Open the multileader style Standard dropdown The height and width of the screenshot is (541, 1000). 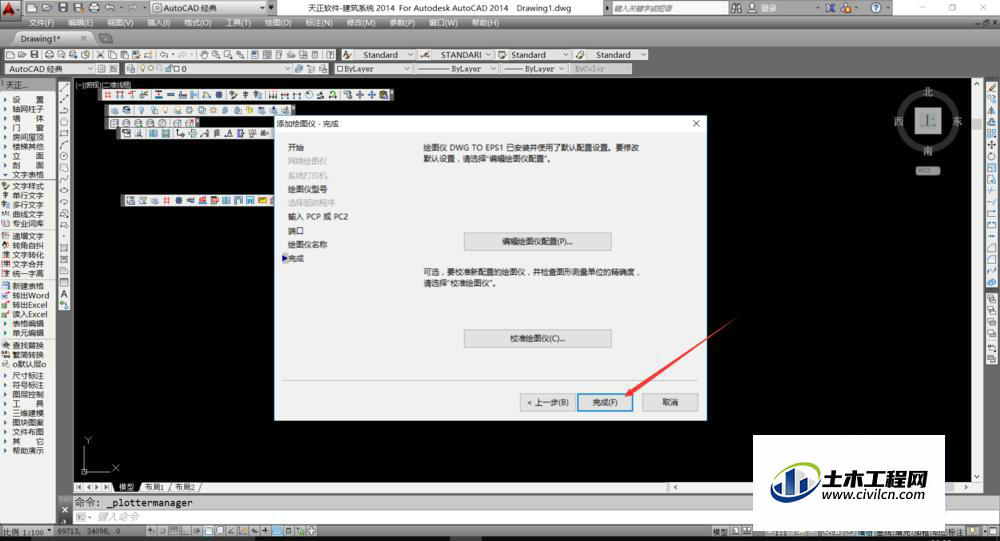coord(643,55)
